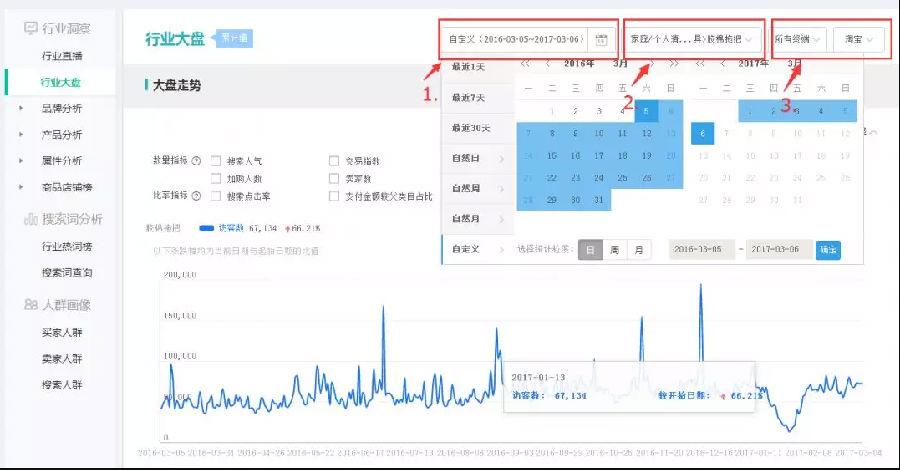This screenshot has height=470, width=900.
Task: Select March 4 in the 2017 calendar
Action: (x=821, y=111)
